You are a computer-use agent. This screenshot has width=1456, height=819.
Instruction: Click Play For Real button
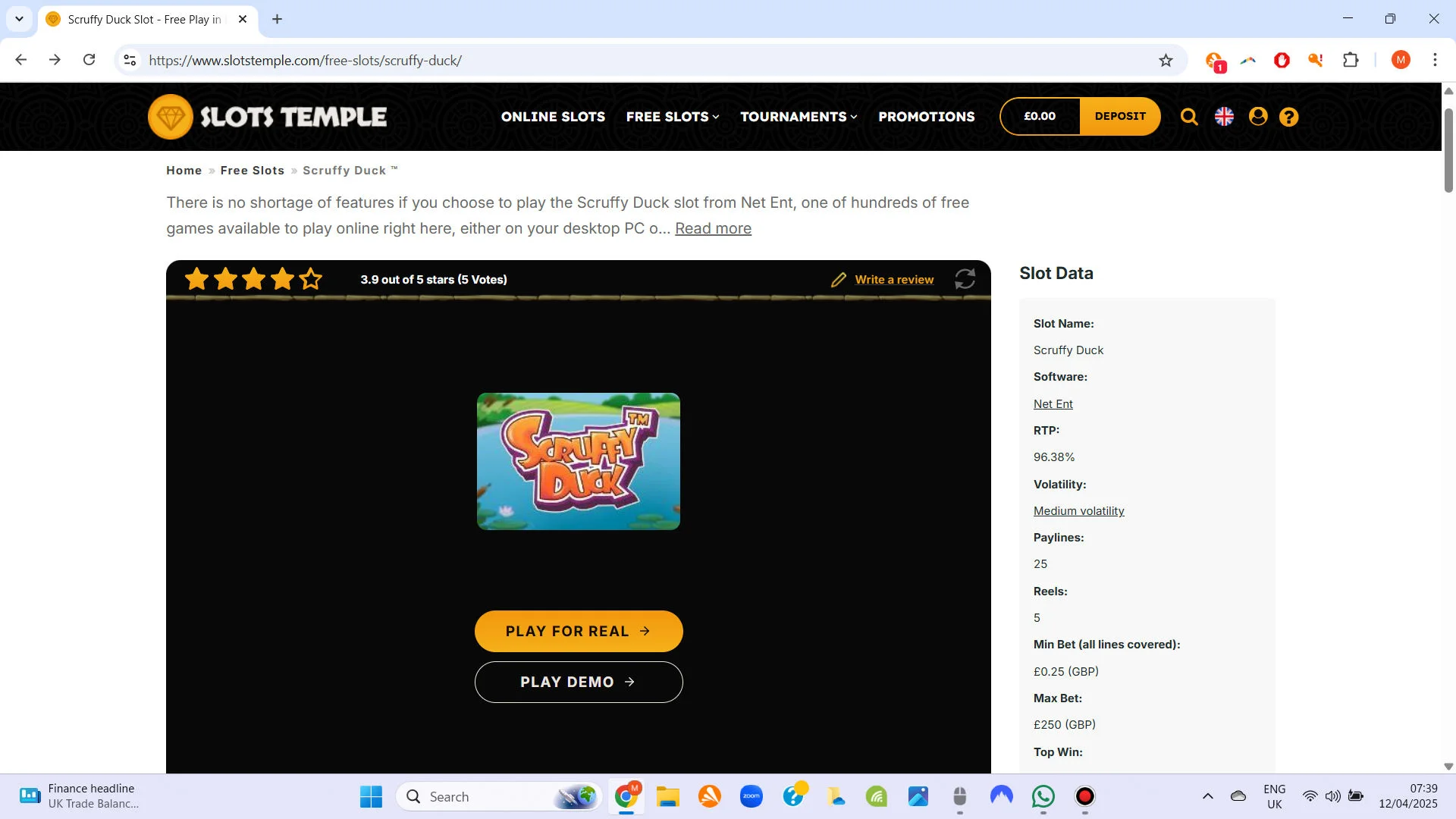(x=579, y=631)
